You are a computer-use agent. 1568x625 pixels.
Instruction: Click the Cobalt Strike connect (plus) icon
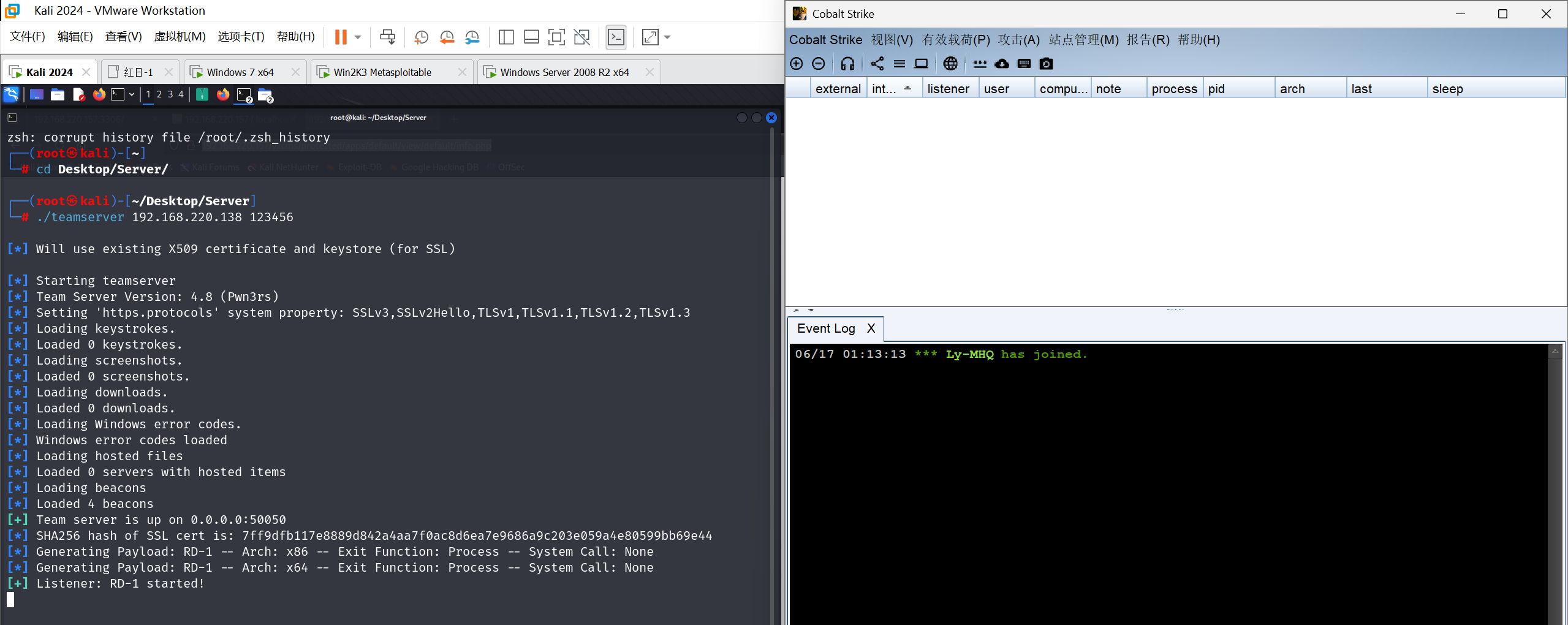click(797, 64)
